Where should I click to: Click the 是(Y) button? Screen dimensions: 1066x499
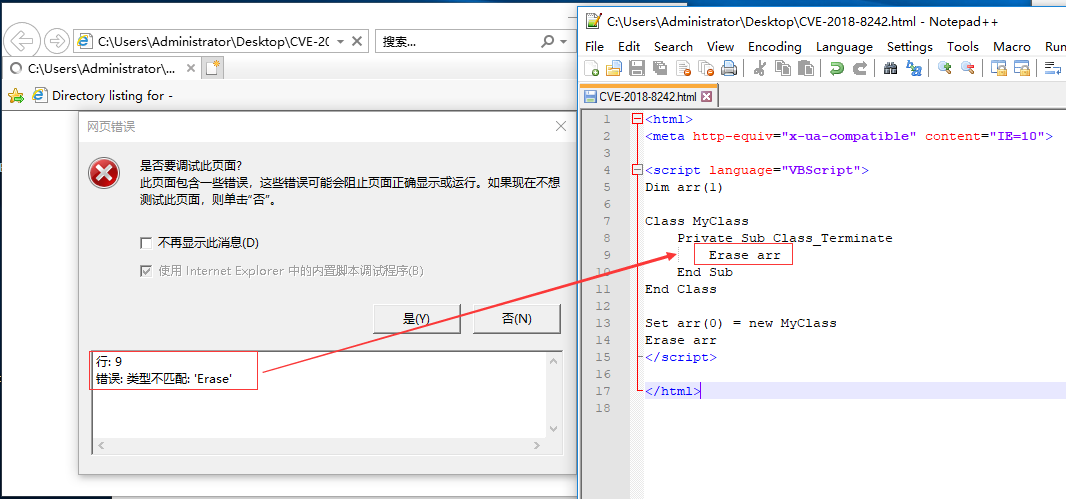pyautogui.click(x=416, y=318)
